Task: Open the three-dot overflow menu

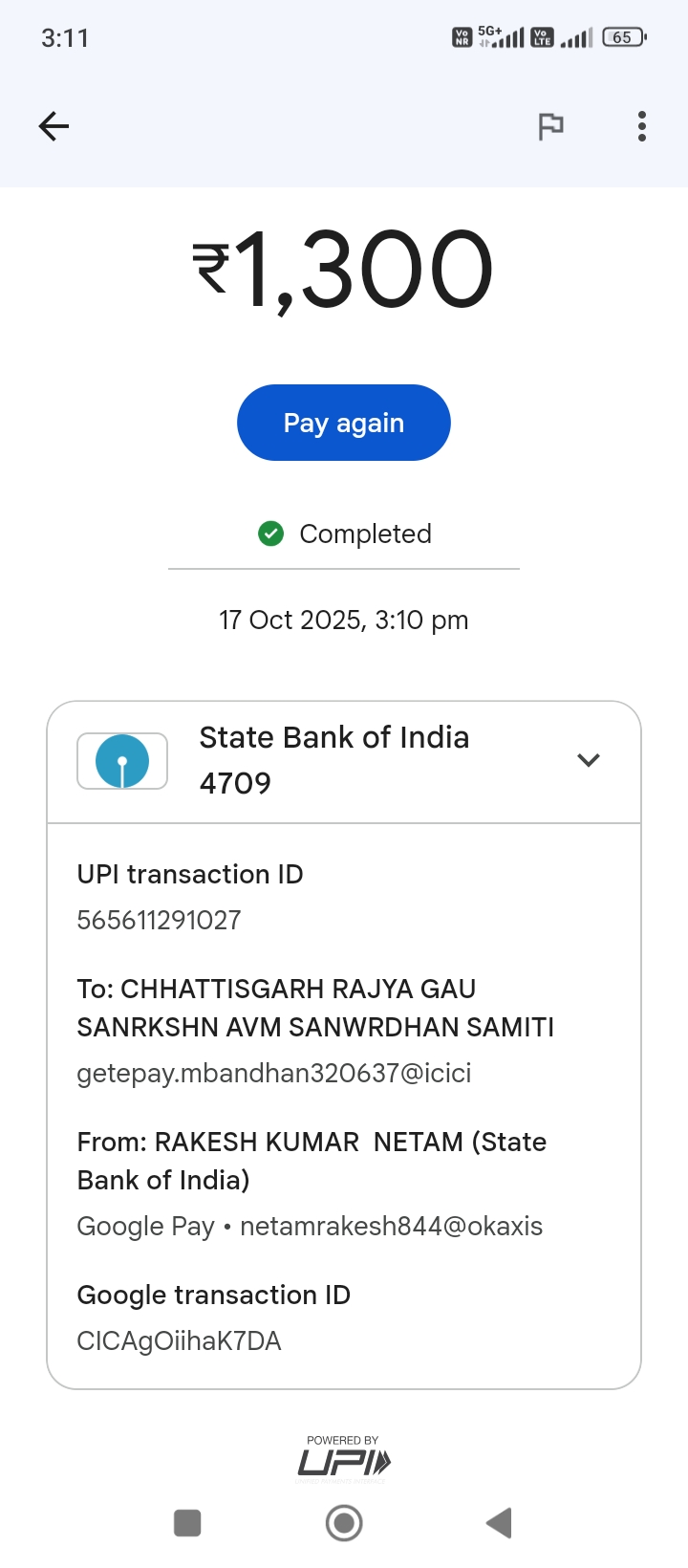Action: click(x=642, y=126)
